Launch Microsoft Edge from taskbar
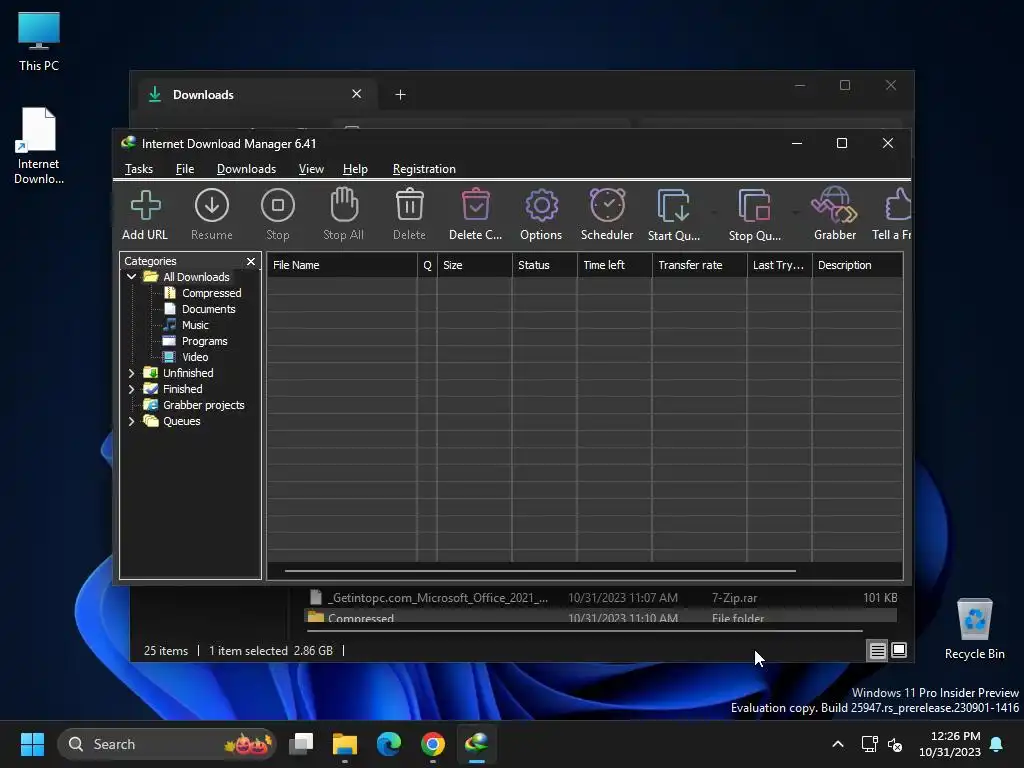Viewport: 1024px width, 768px height. 389,744
